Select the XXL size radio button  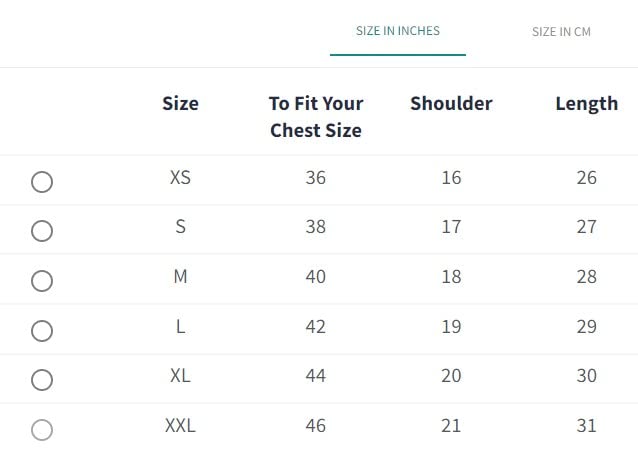(x=42, y=430)
